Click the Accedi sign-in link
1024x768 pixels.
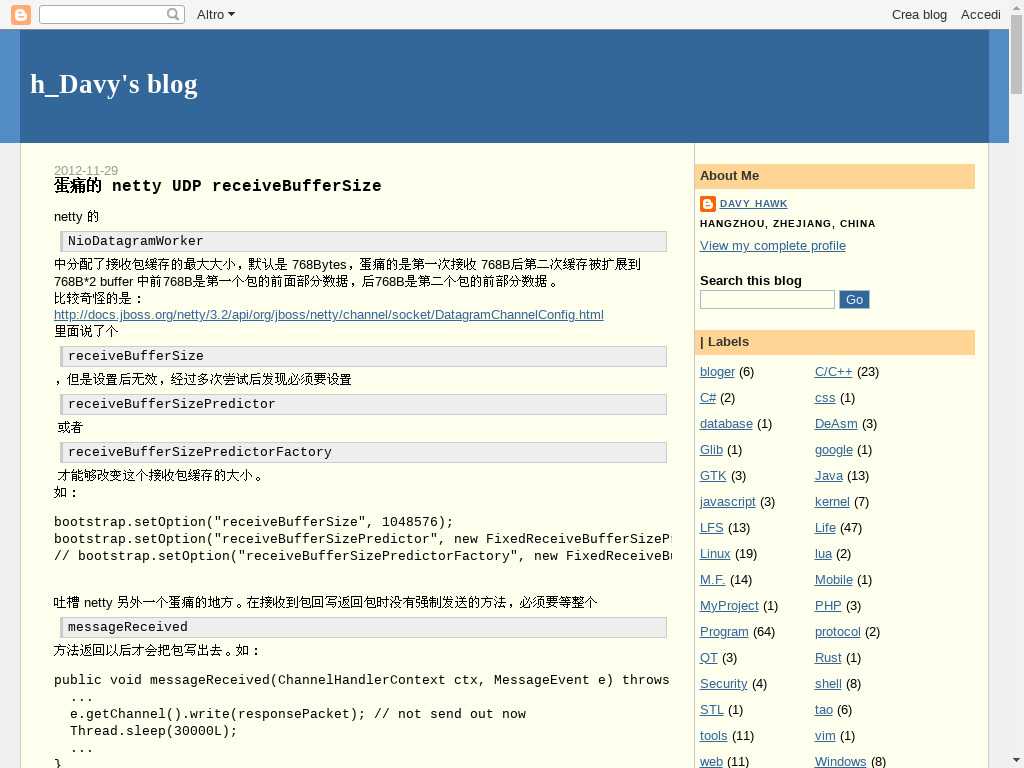point(980,14)
